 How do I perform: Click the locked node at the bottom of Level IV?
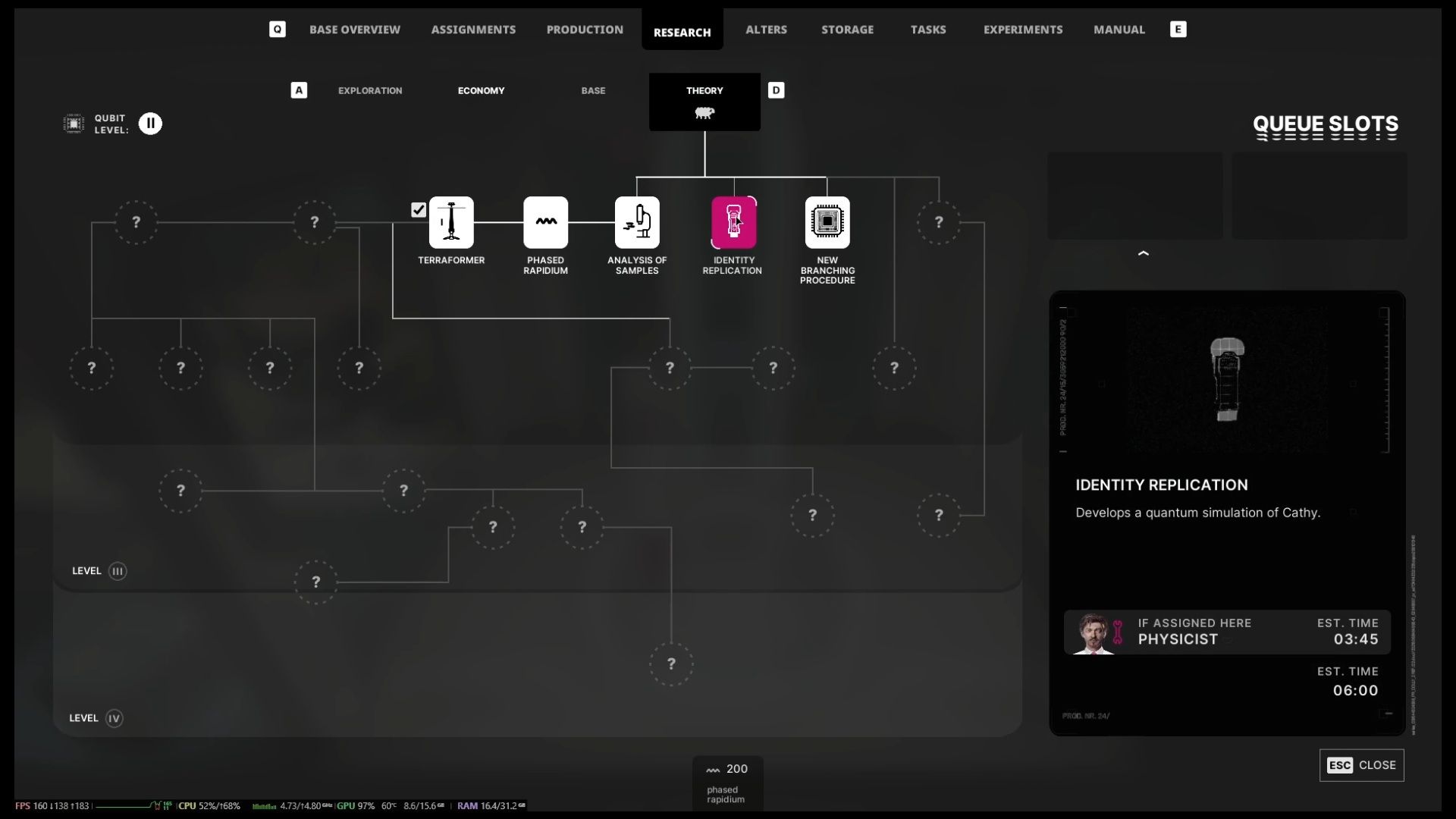(x=671, y=664)
